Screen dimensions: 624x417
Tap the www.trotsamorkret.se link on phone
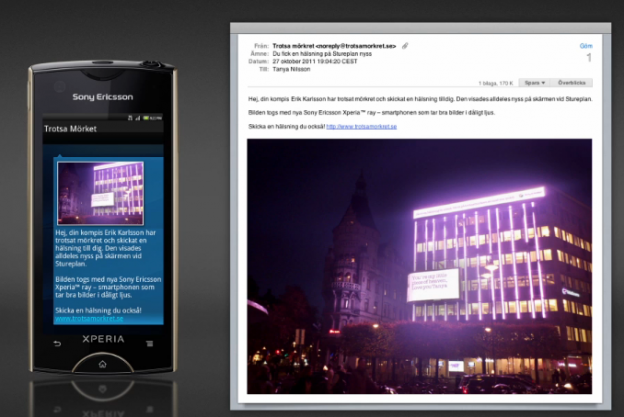tap(89, 319)
